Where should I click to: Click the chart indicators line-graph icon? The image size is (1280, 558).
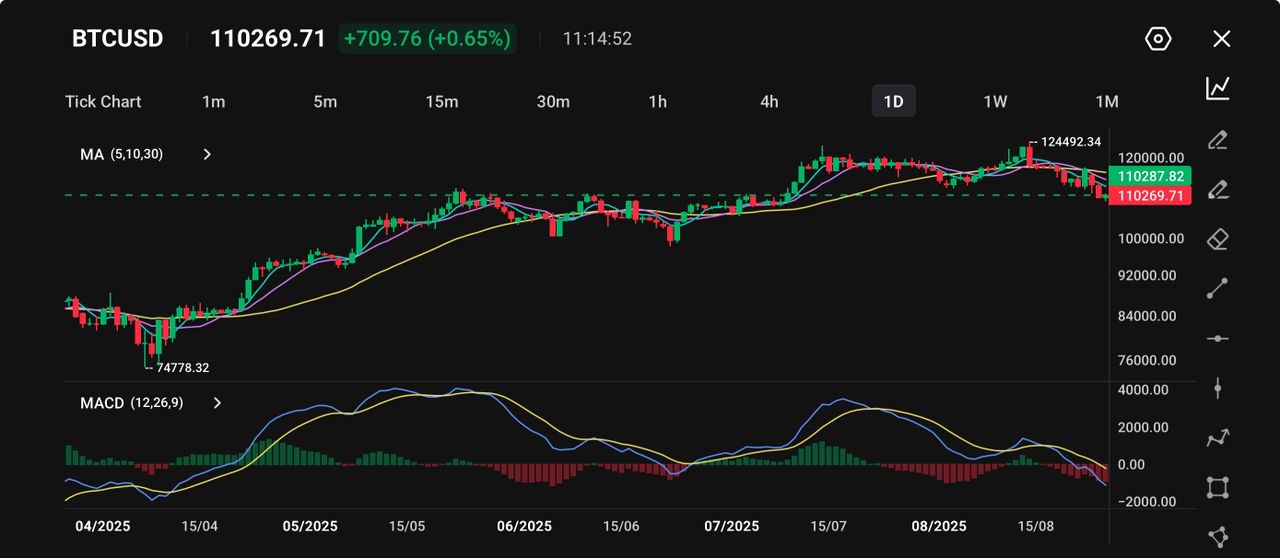coord(1217,88)
